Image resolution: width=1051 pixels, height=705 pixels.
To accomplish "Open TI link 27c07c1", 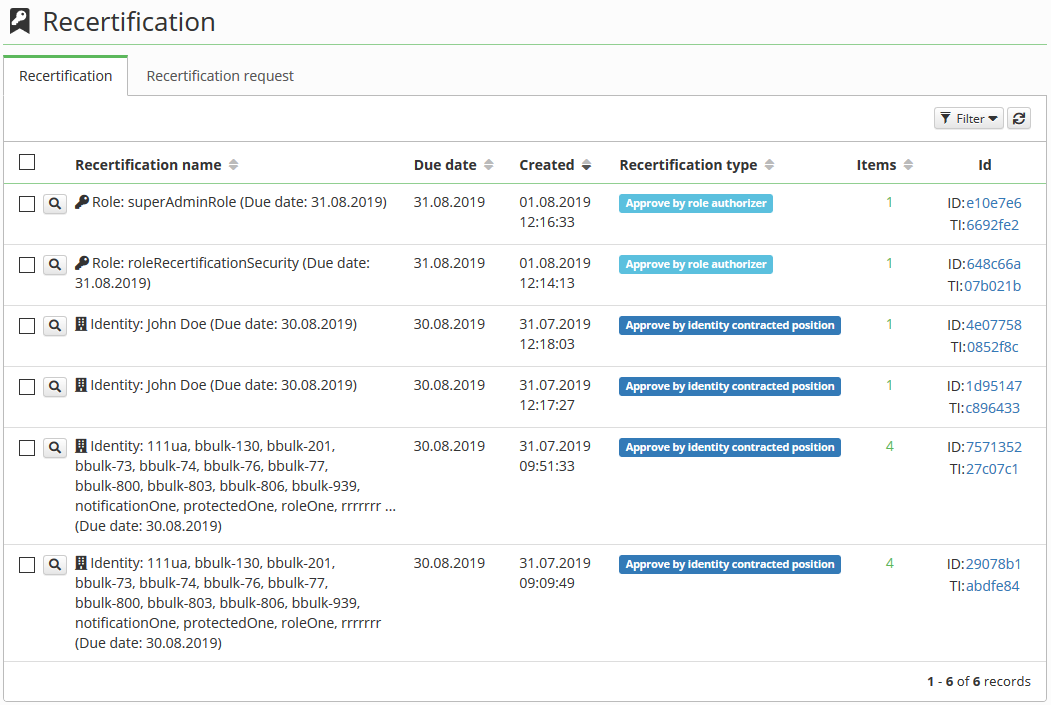I will [x=992, y=469].
